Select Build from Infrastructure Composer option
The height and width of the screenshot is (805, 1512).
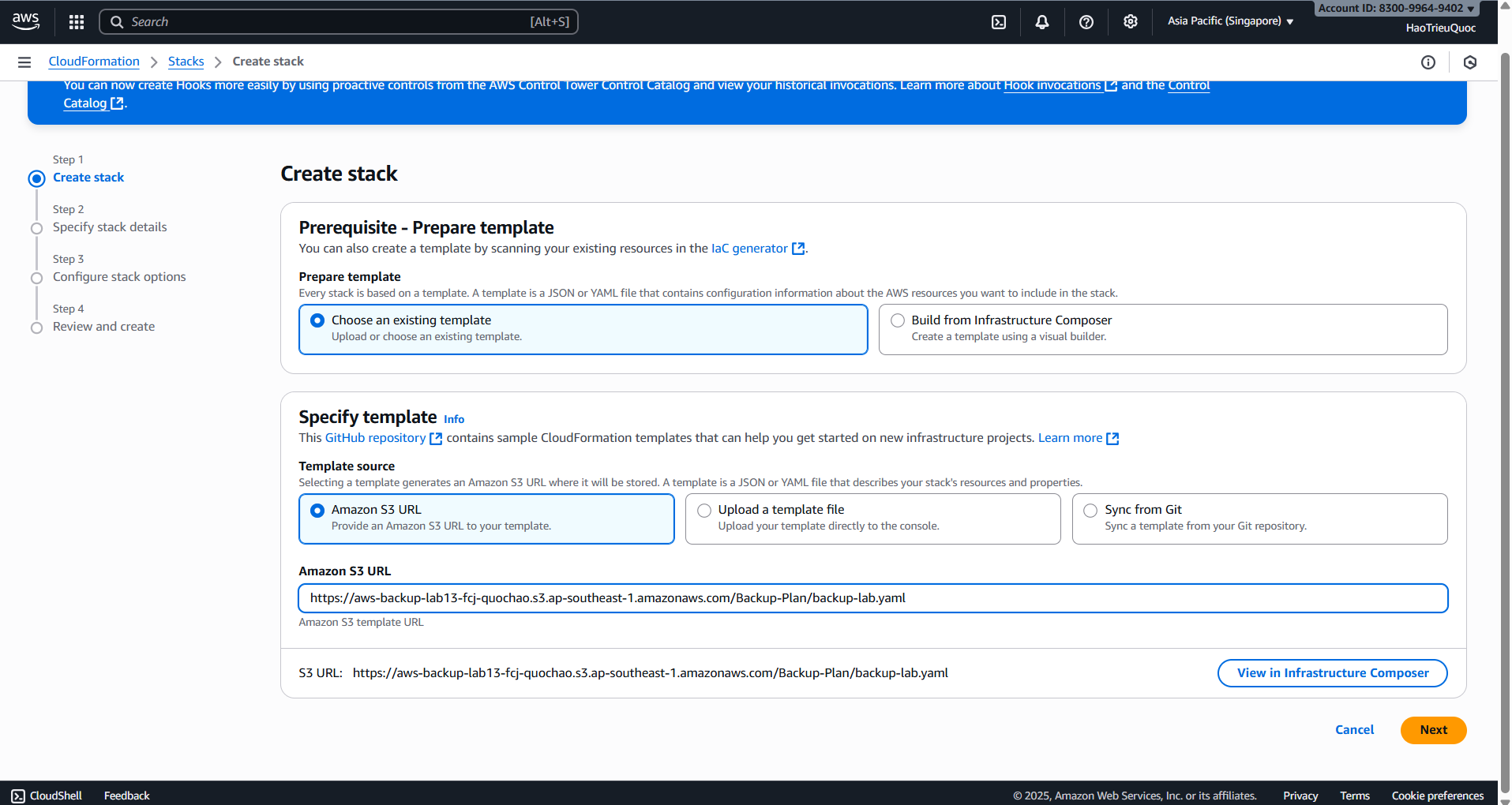[x=898, y=320]
